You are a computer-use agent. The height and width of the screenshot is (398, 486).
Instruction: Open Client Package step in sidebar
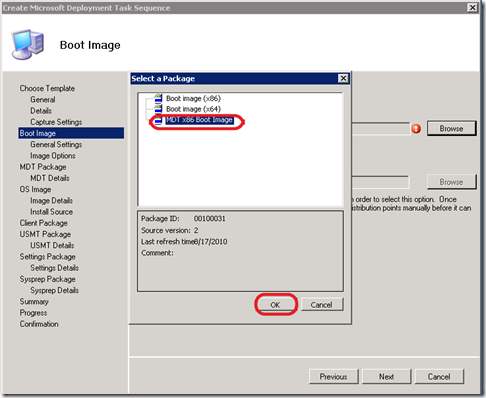click(x=43, y=223)
